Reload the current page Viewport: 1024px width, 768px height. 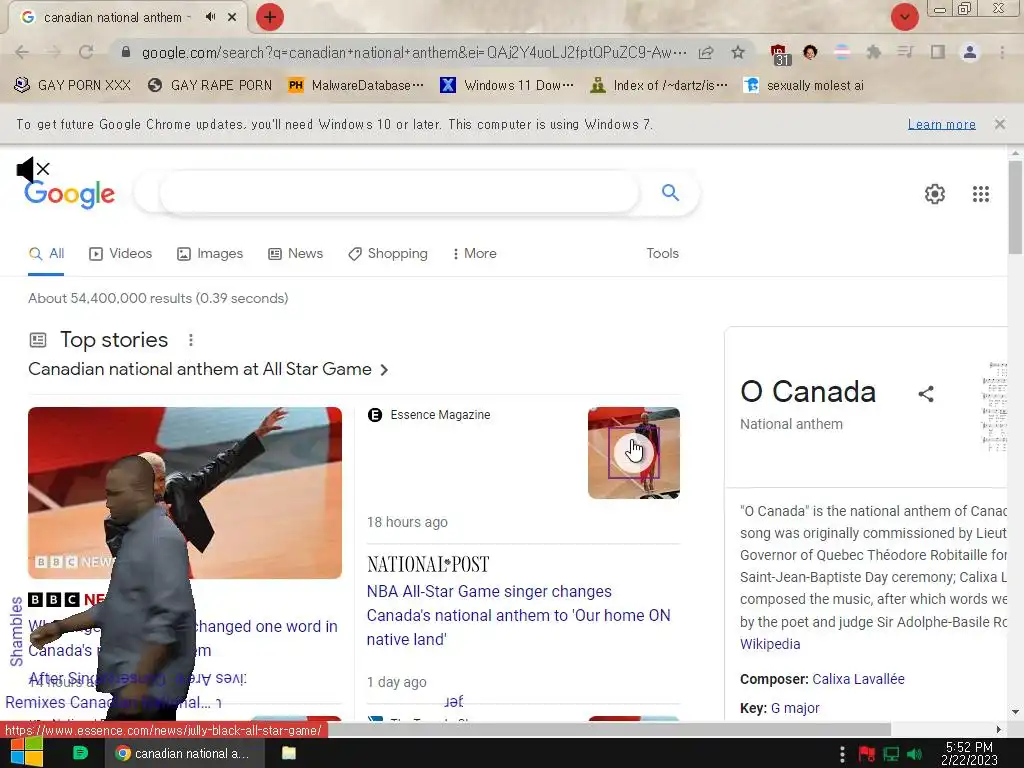[86, 52]
